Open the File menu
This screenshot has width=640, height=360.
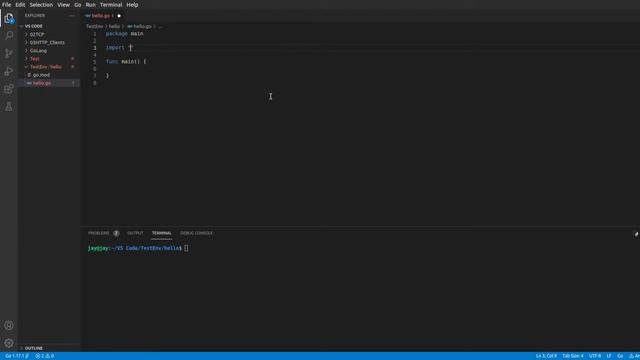tap(7, 5)
